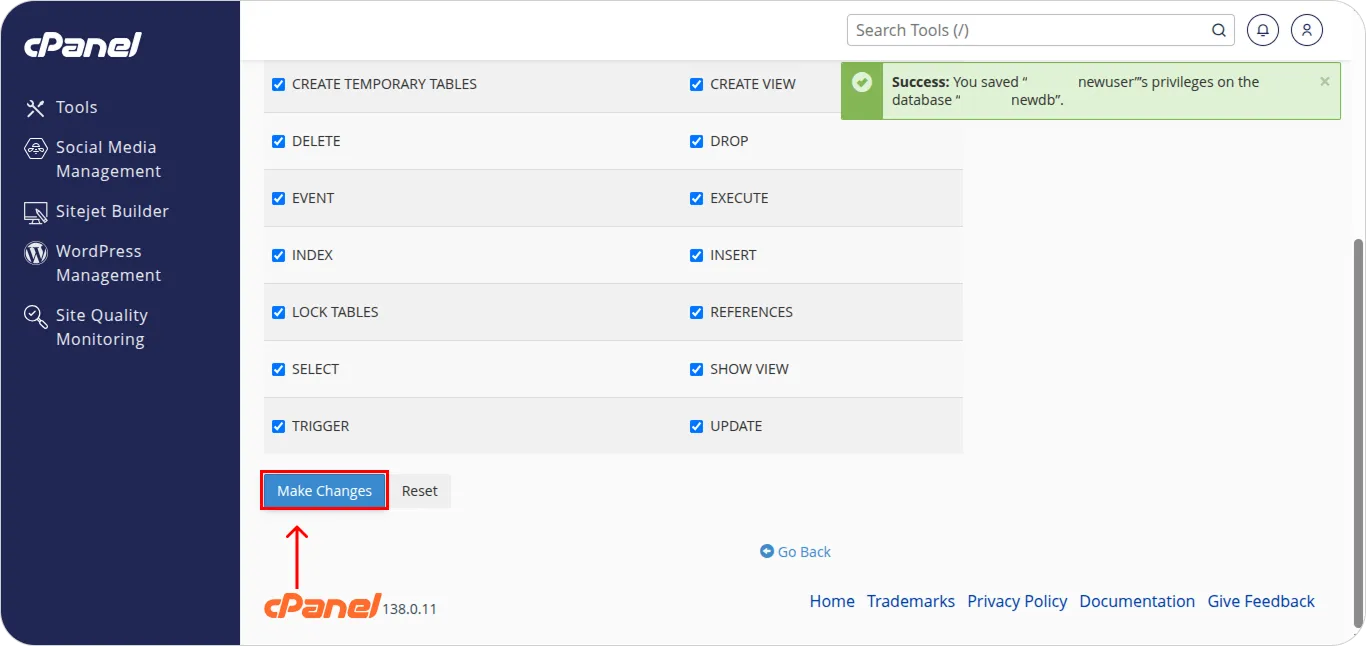The height and width of the screenshot is (646, 1366).
Task: Open the Home footer link
Action: [x=832, y=601]
